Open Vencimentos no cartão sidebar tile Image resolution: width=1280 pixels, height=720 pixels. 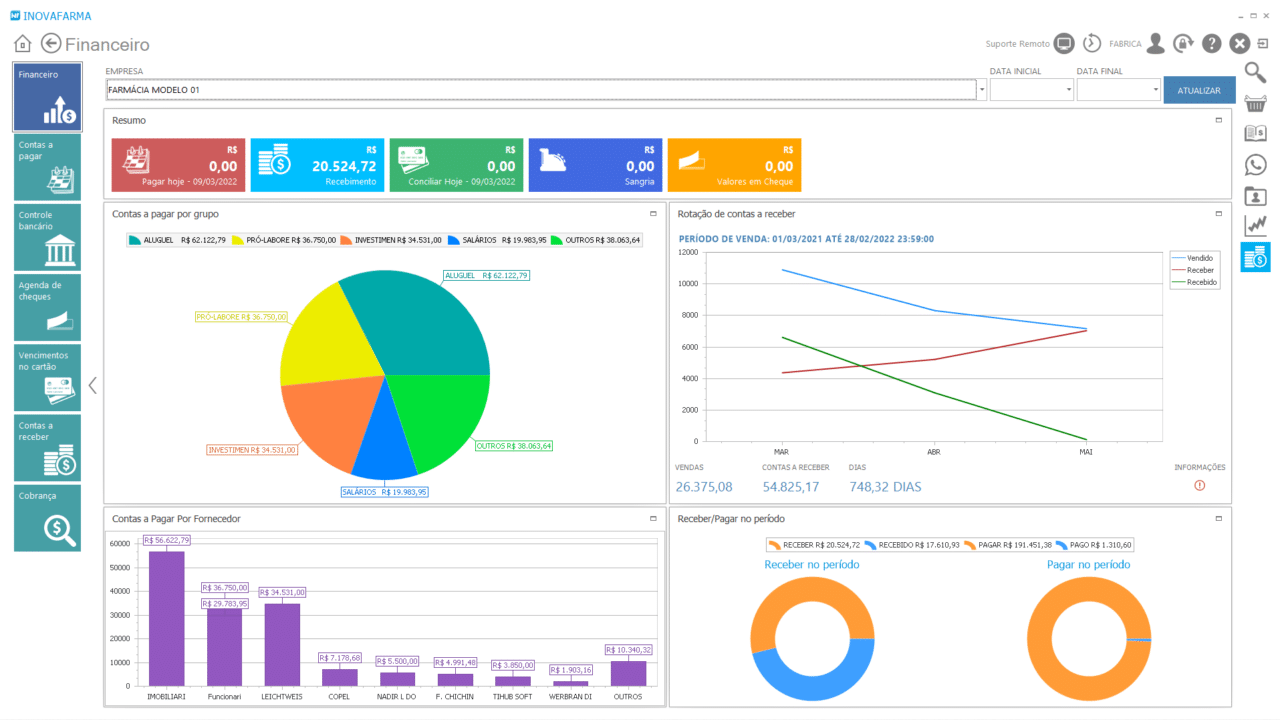pyautogui.click(x=47, y=378)
